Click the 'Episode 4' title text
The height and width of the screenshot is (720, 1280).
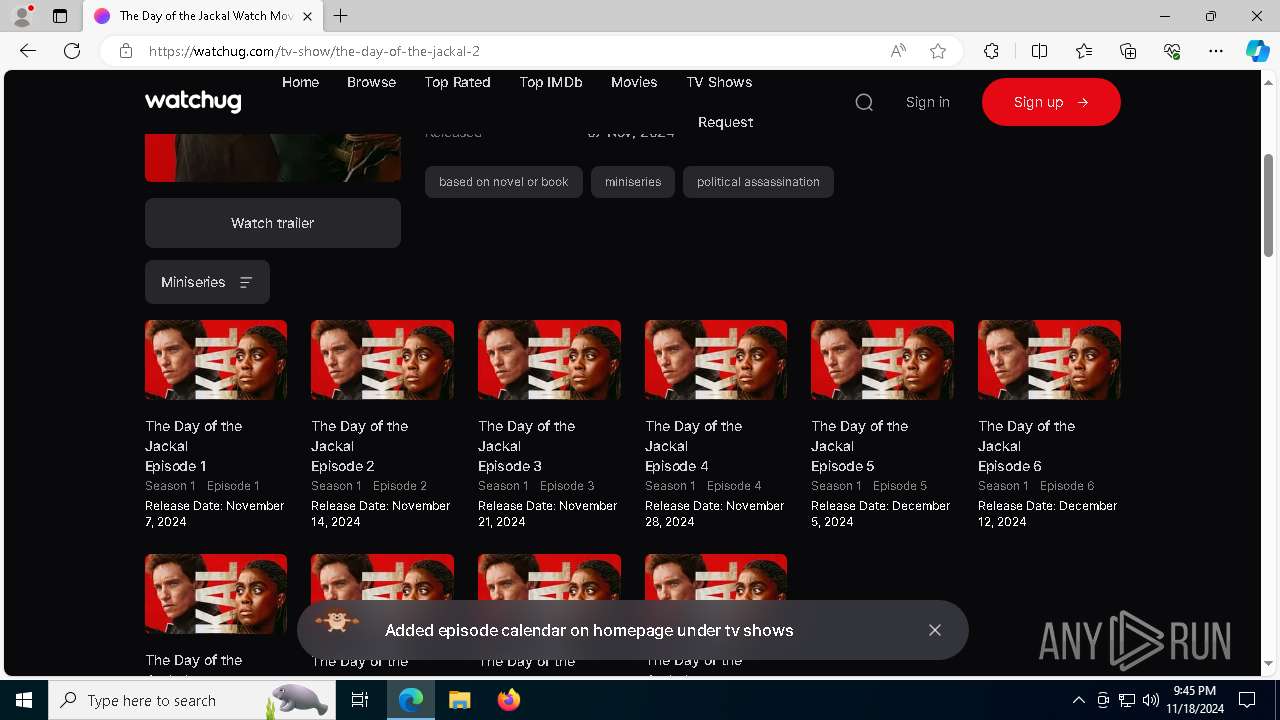(x=677, y=466)
